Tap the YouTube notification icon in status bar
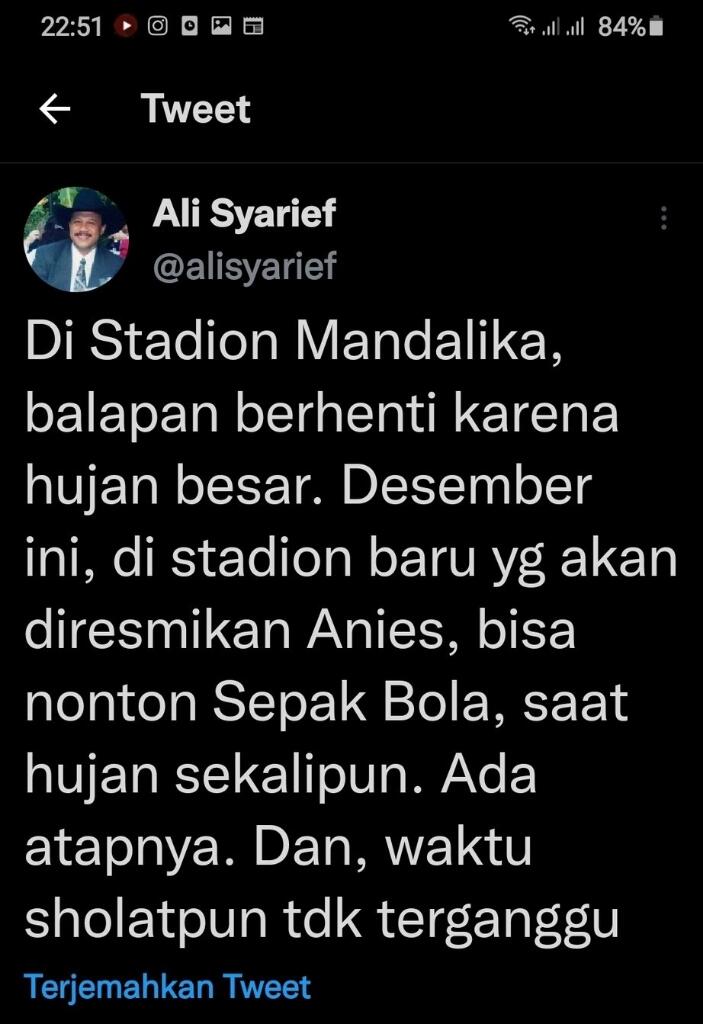 click(126, 26)
